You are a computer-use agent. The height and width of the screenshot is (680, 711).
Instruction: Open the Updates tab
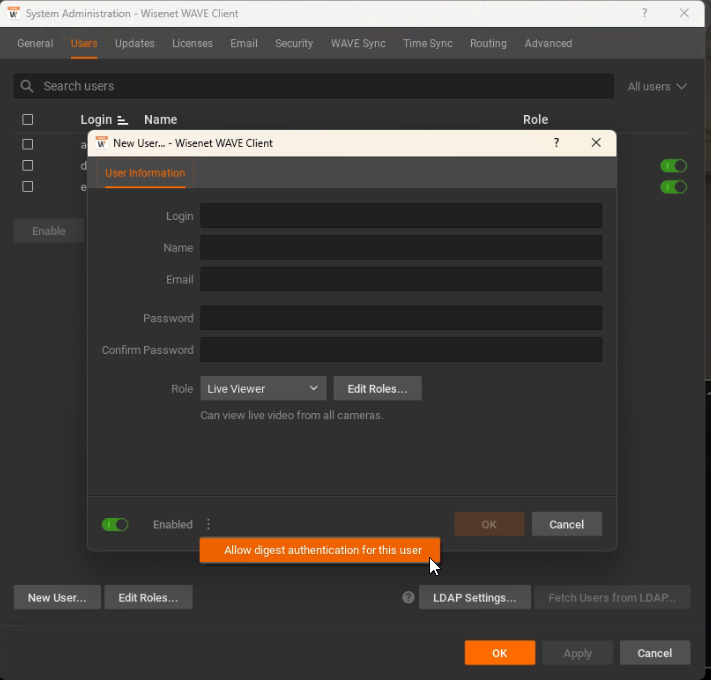coord(135,44)
